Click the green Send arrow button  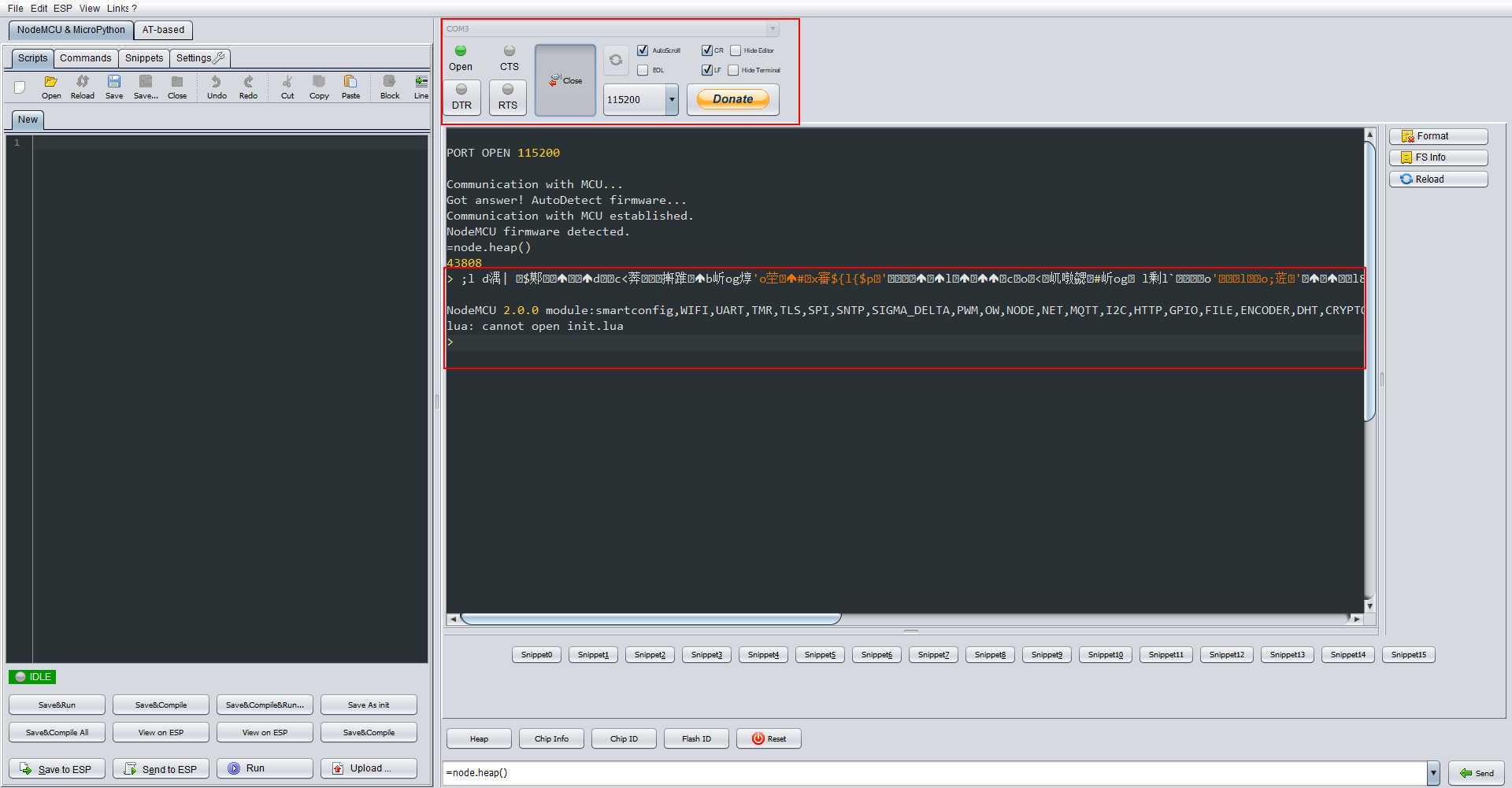[x=1477, y=773]
